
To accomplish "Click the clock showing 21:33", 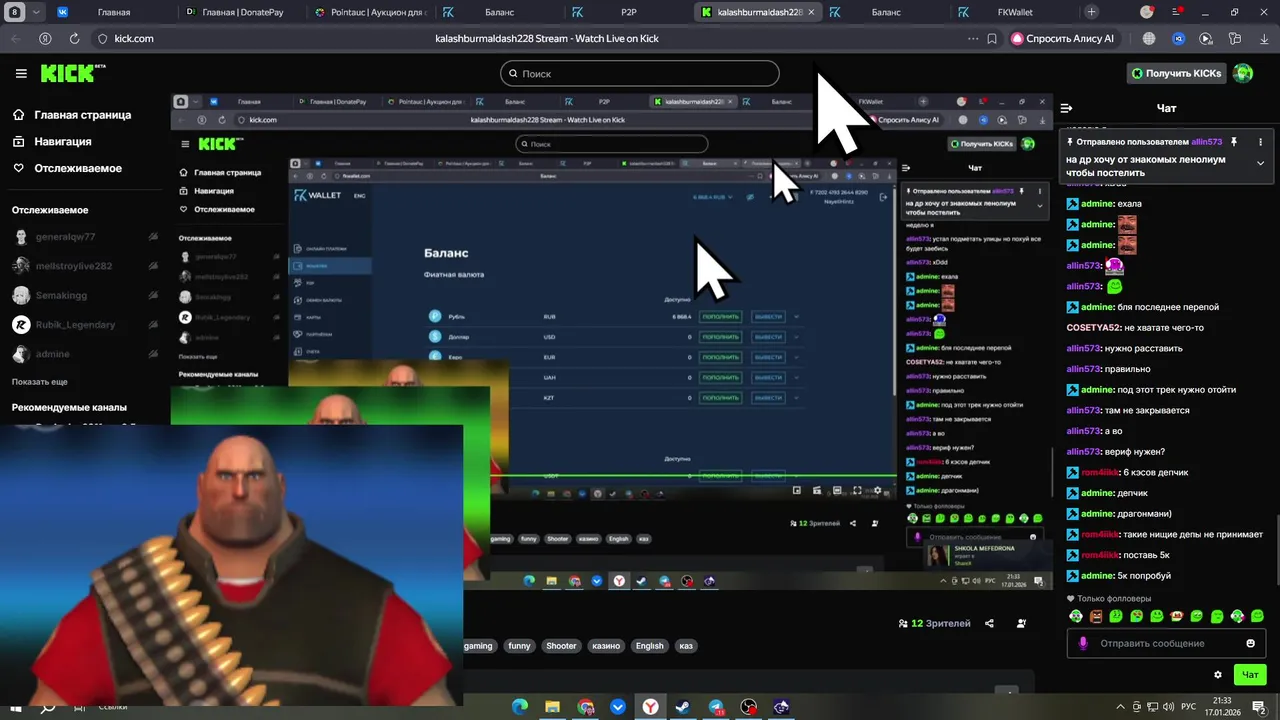I will tap(1222, 701).
